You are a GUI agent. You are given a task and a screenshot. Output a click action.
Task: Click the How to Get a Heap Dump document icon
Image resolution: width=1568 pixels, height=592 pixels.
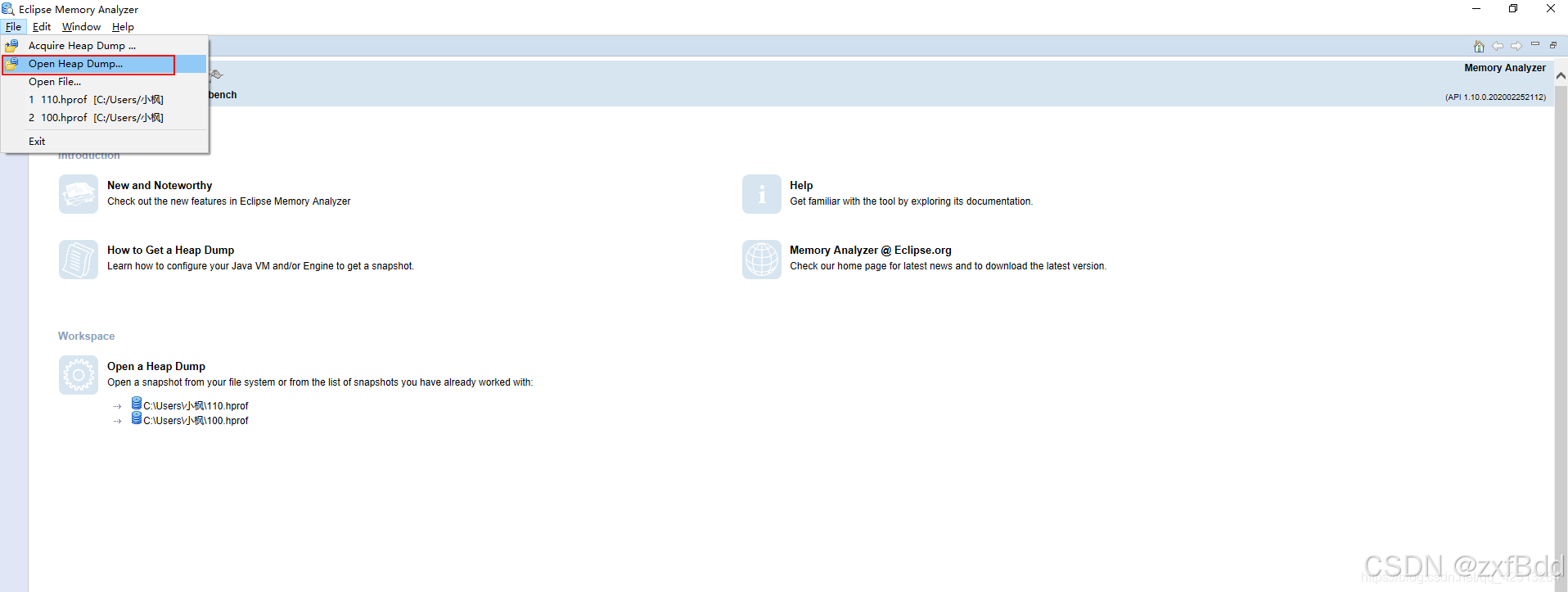(x=79, y=259)
